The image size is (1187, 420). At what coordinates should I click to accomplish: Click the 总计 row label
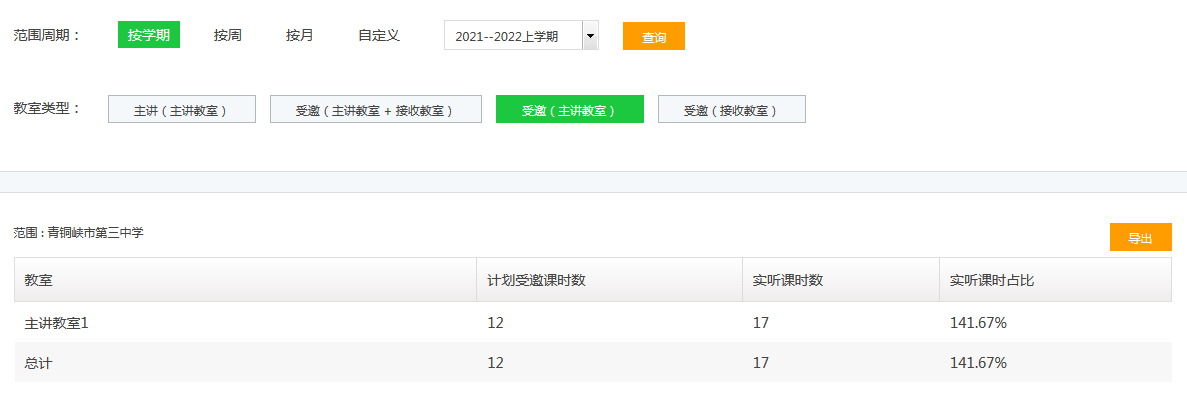tap(38, 363)
